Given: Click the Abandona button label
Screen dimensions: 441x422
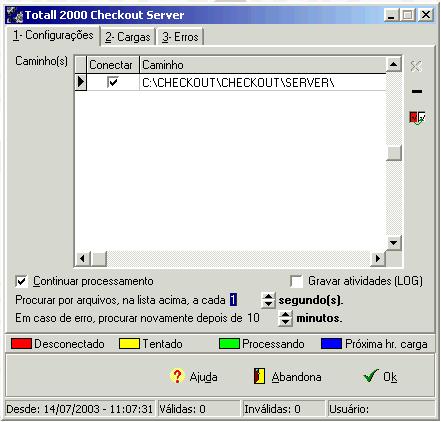Looking at the screenshot, I should coord(296,377).
